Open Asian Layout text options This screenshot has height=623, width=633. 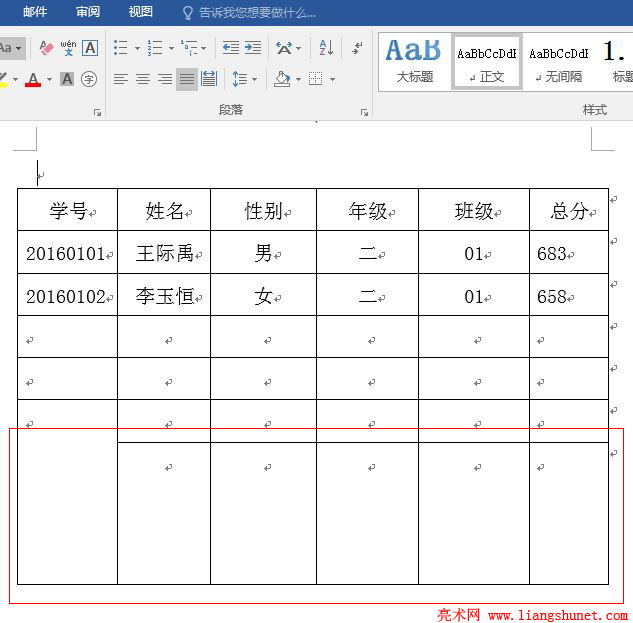[x=284, y=48]
